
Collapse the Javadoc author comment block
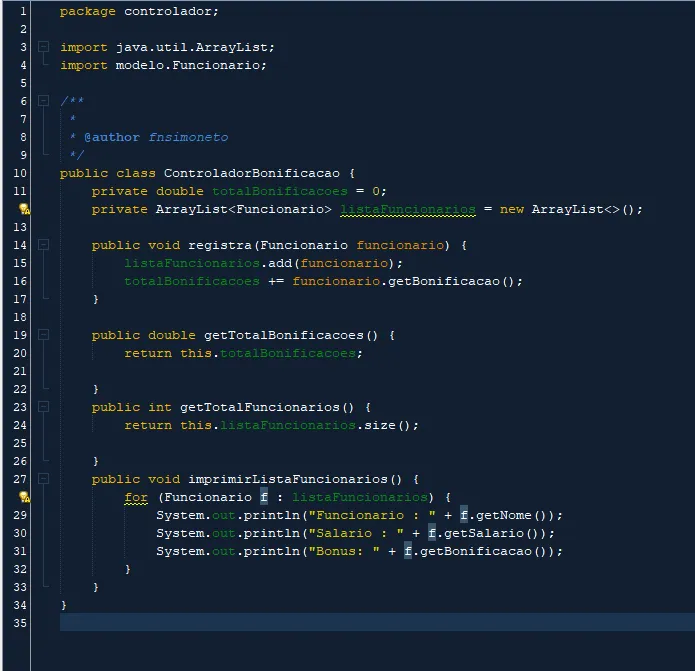click(43, 101)
